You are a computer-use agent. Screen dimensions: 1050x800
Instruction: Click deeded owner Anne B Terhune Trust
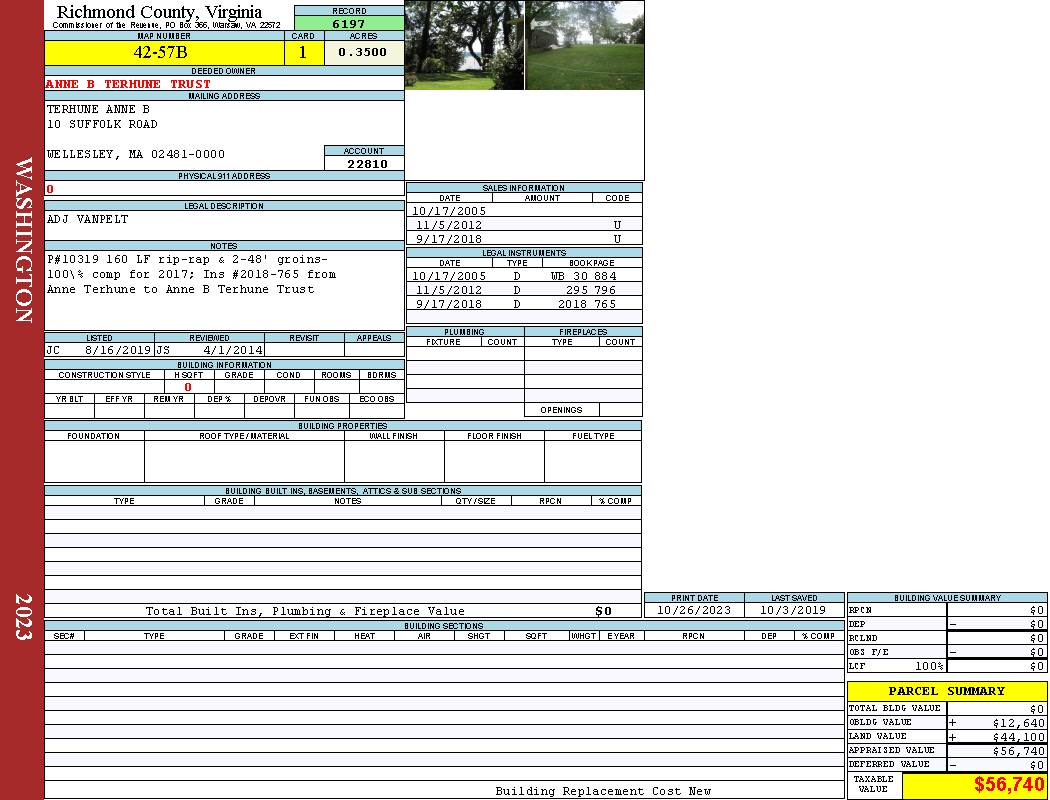point(128,84)
